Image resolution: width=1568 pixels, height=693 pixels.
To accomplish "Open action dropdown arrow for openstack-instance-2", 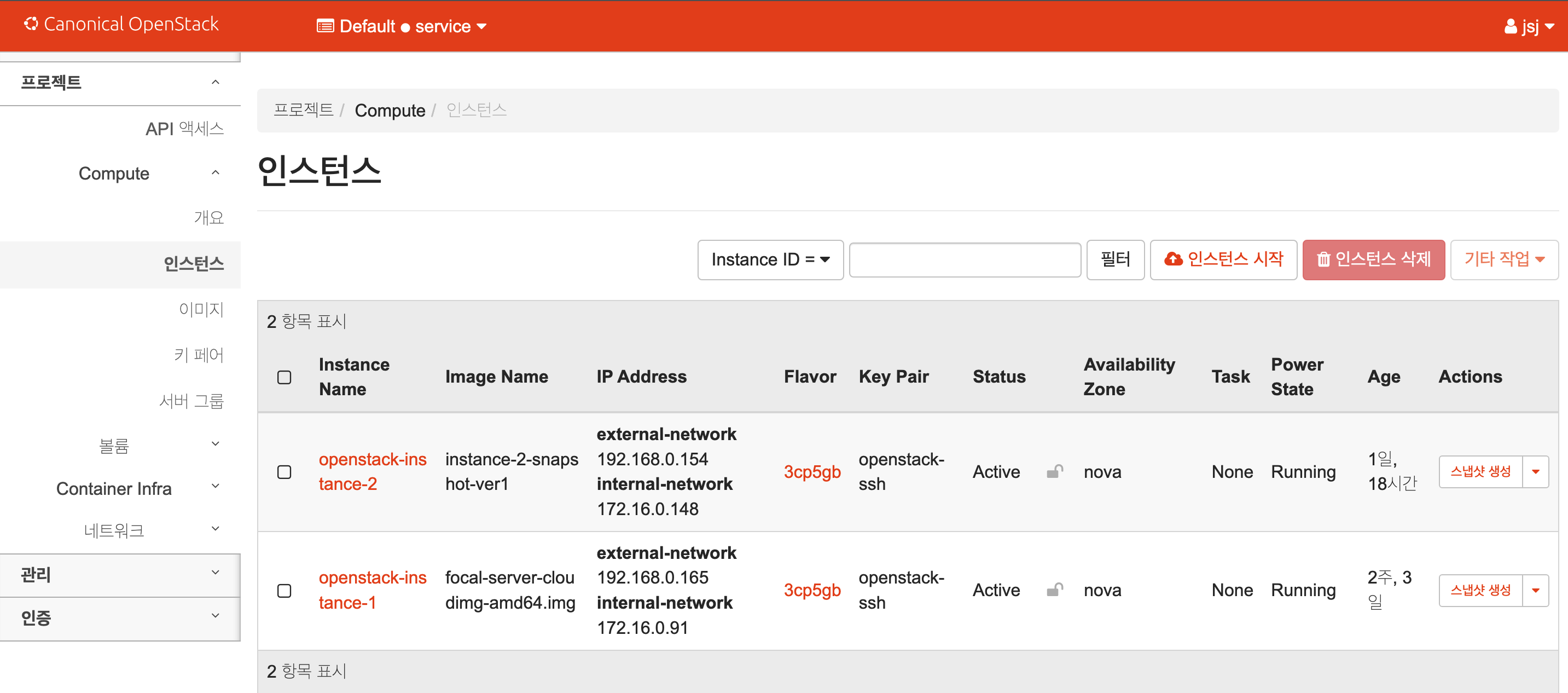I will point(1535,471).
